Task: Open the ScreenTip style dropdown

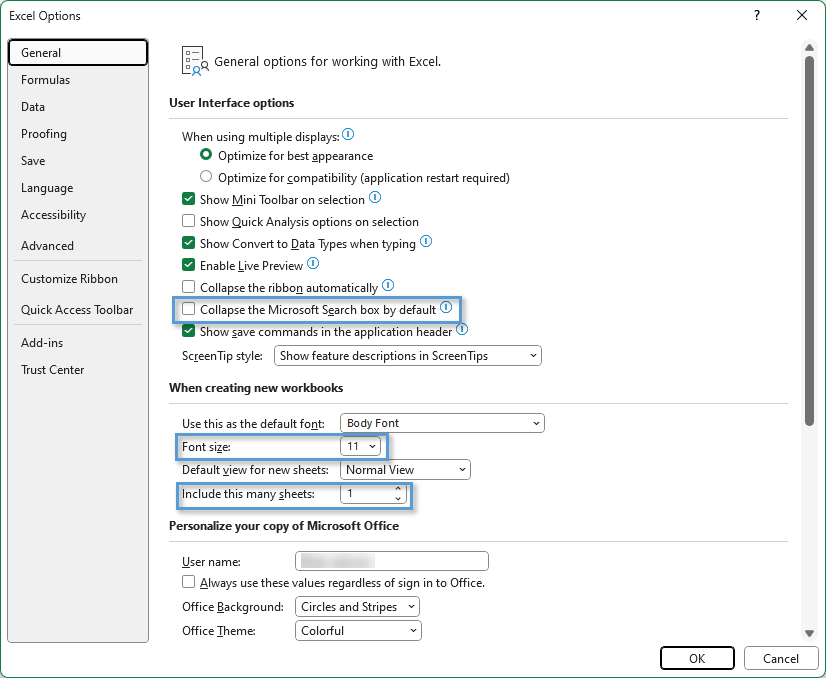Action: point(407,355)
